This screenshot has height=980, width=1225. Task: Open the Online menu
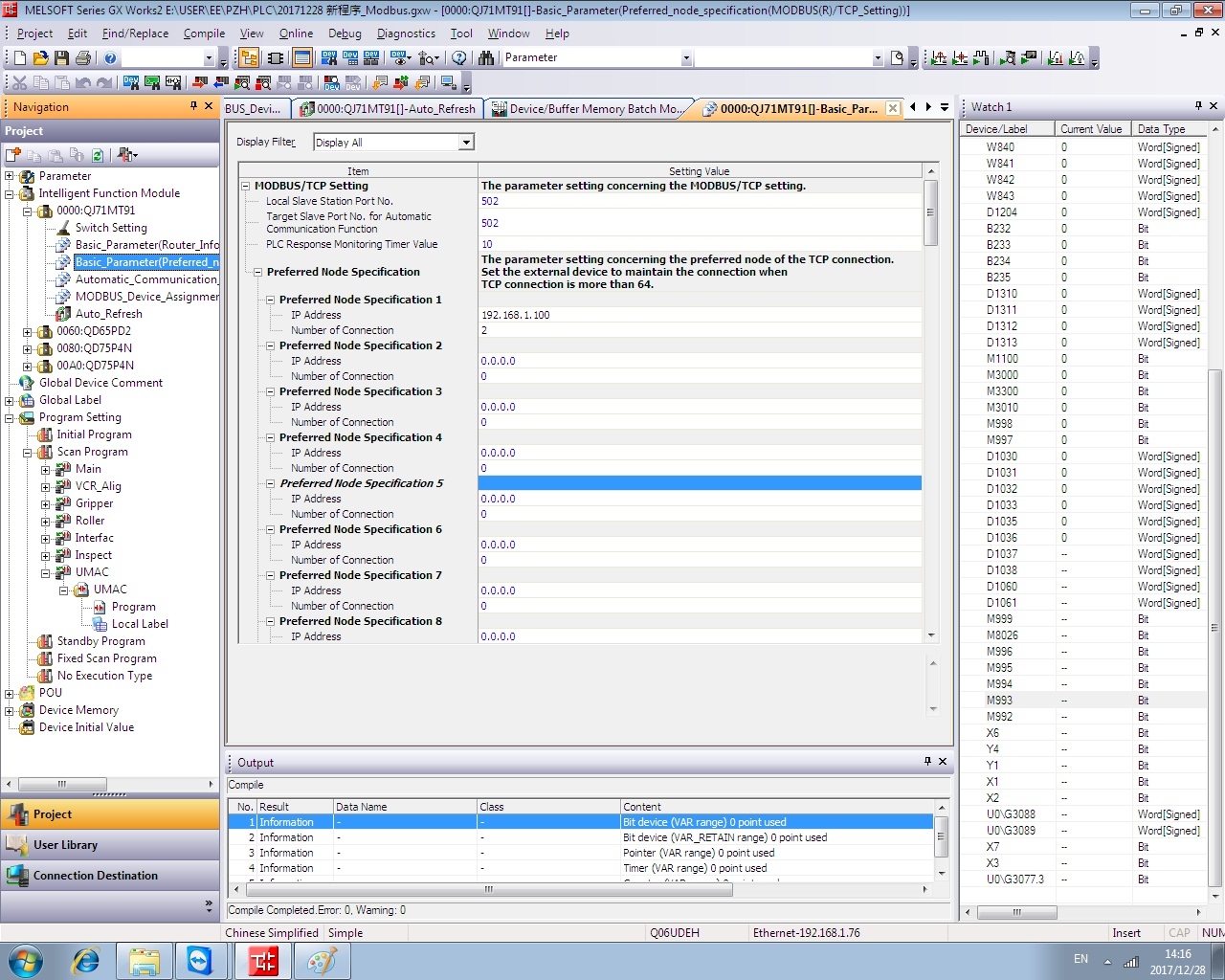[x=296, y=33]
